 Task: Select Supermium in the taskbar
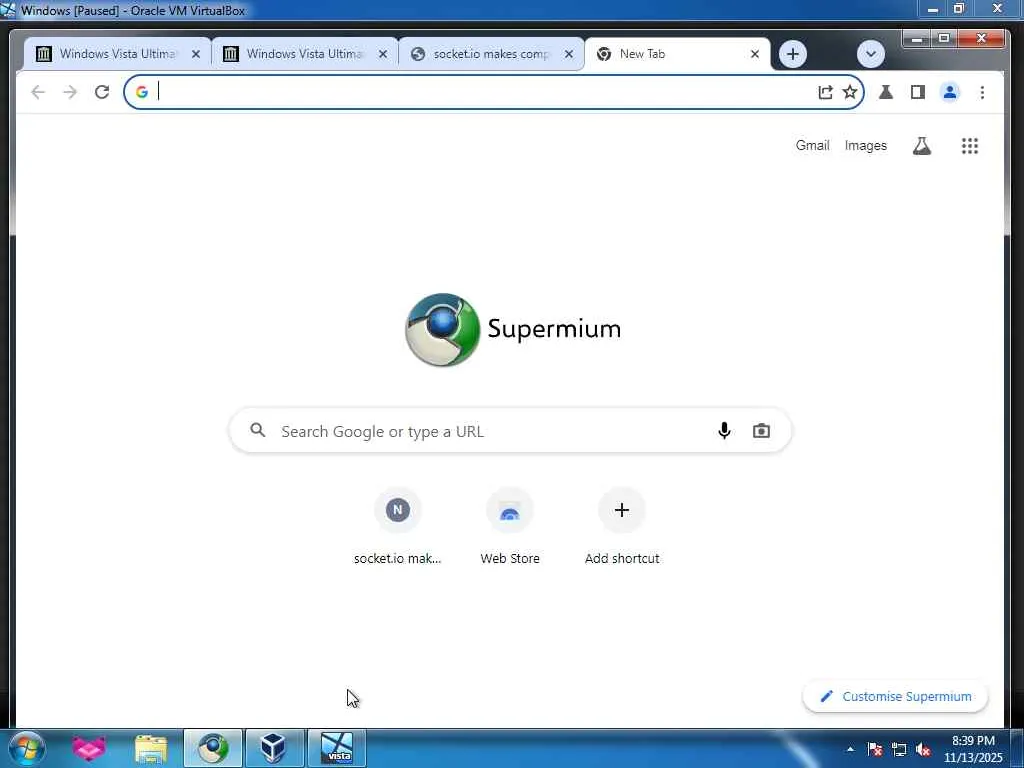213,748
